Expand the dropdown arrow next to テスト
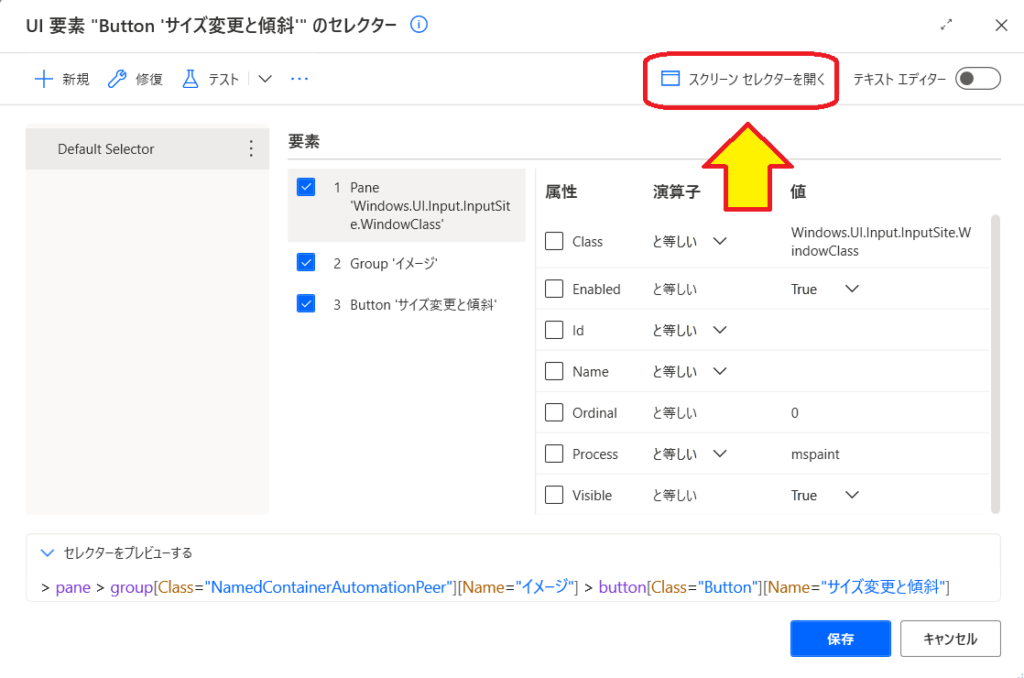The width and height of the screenshot is (1024, 678). [x=265, y=79]
